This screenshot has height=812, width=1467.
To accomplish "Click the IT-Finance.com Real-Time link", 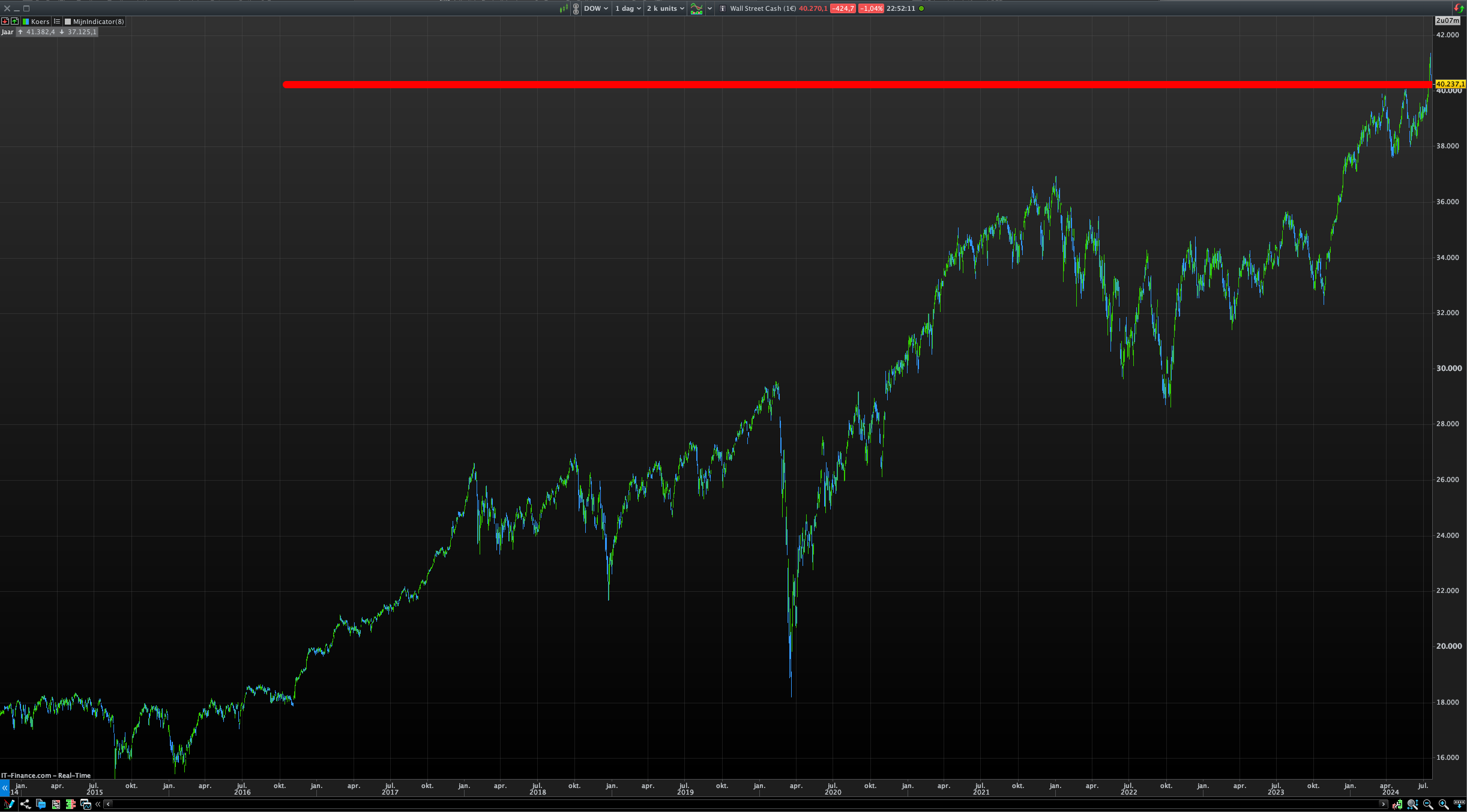I will (x=46, y=775).
